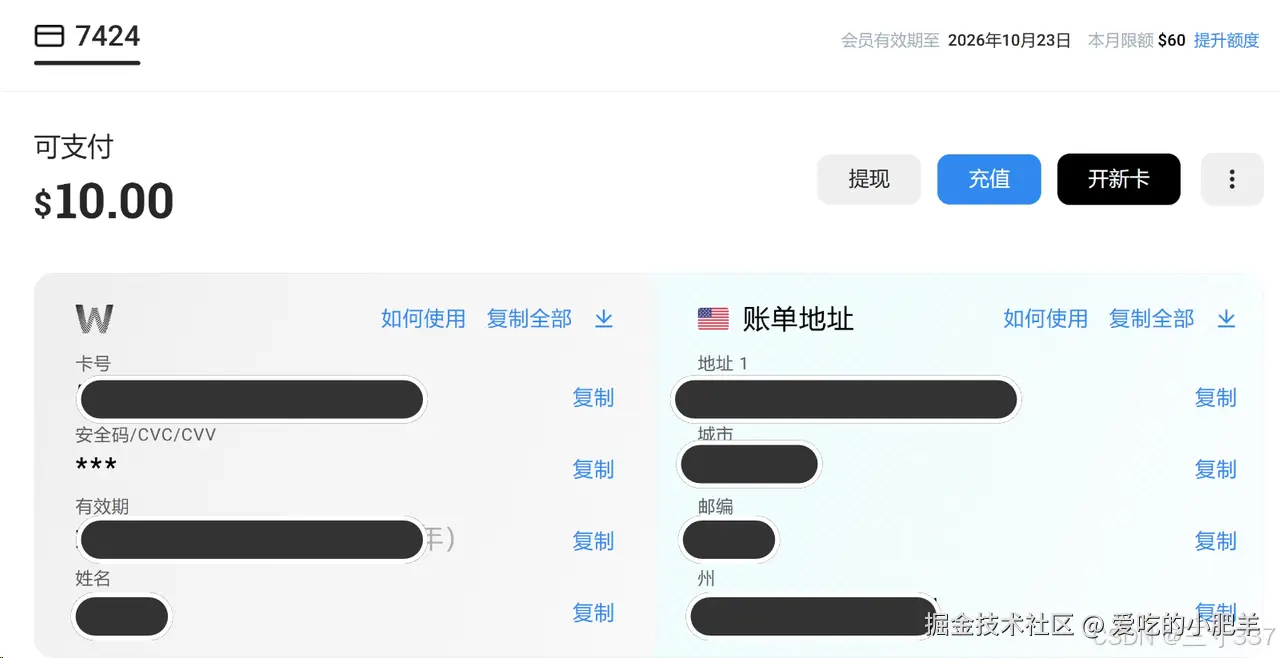Image resolution: width=1280 pixels, height=658 pixels.
Task: Click the 提升额度 link
Action: pyautogui.click(x=1226, y=40)
